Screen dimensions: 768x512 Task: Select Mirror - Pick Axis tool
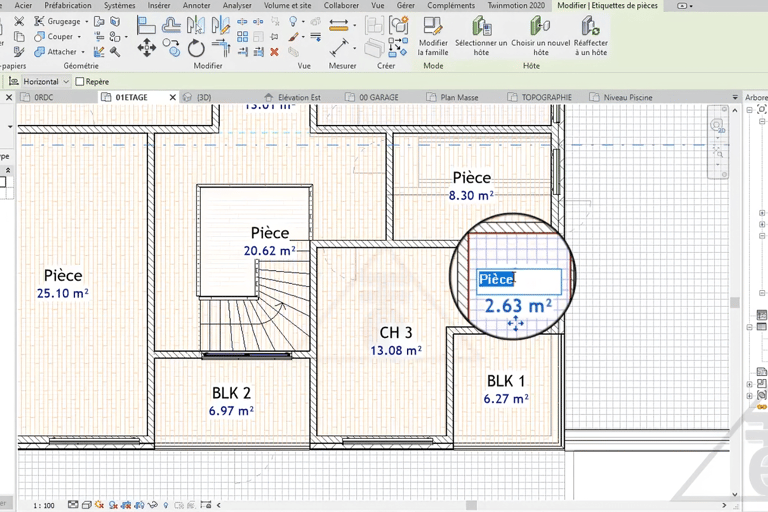196,24
